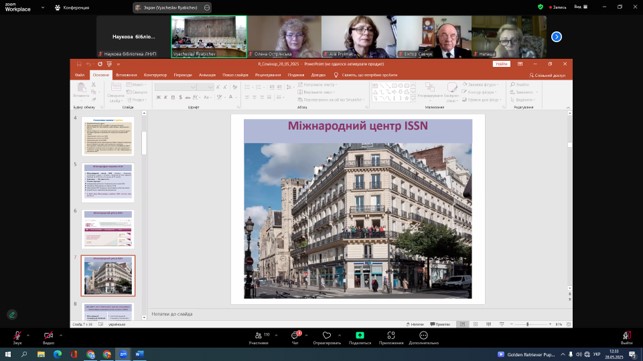Screen dimensions: 643x361
Task: Open File Explorer from taskbar
Action: click(x=41, y=354)
